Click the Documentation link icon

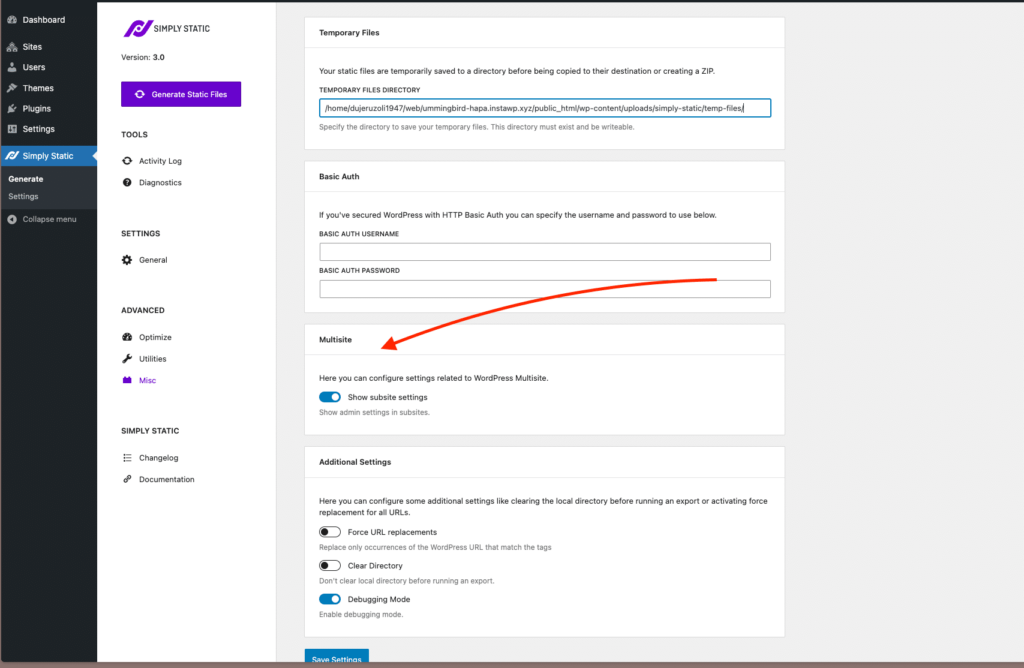point(127,479)
